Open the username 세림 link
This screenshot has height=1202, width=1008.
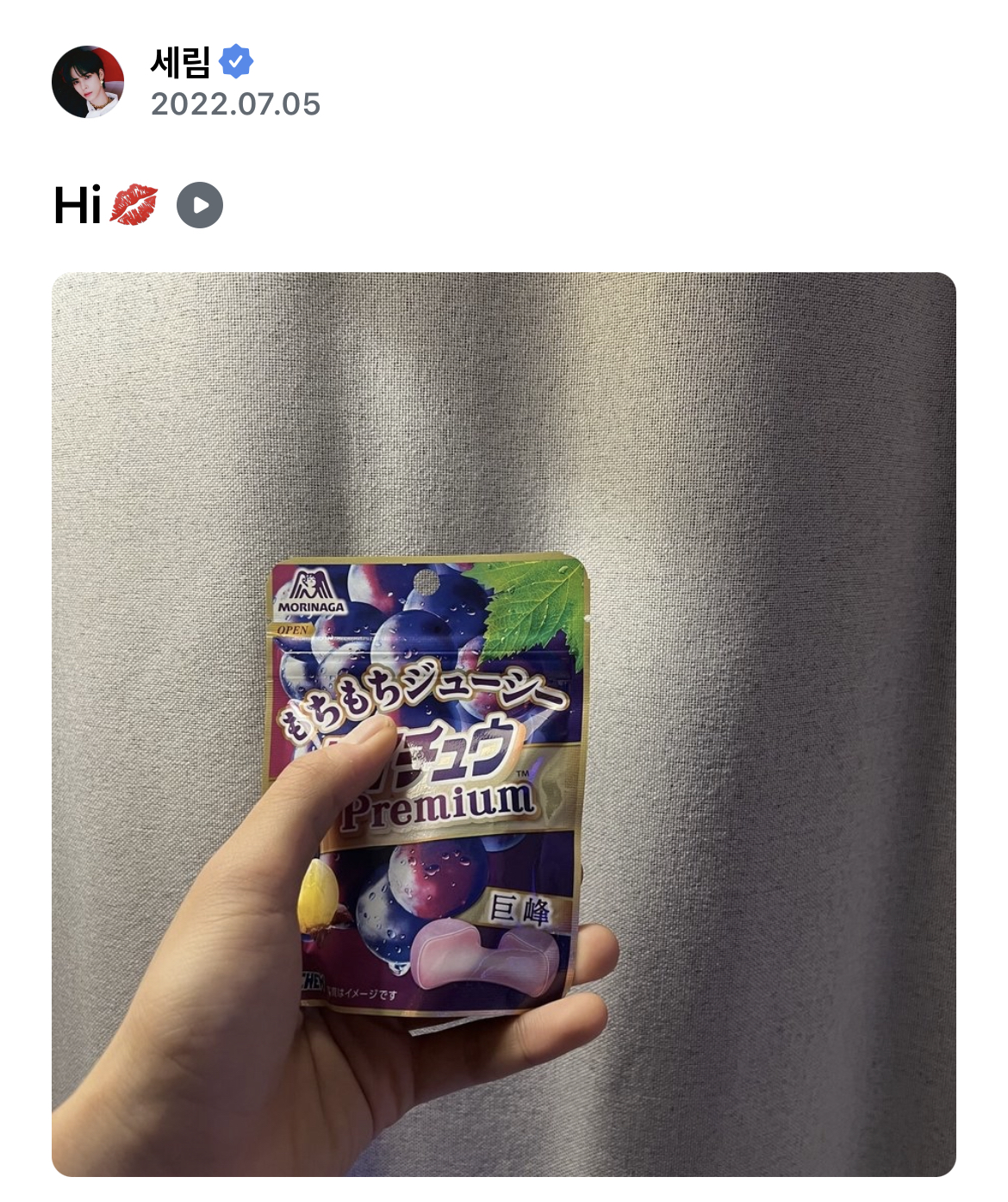[x=180, y=62]
